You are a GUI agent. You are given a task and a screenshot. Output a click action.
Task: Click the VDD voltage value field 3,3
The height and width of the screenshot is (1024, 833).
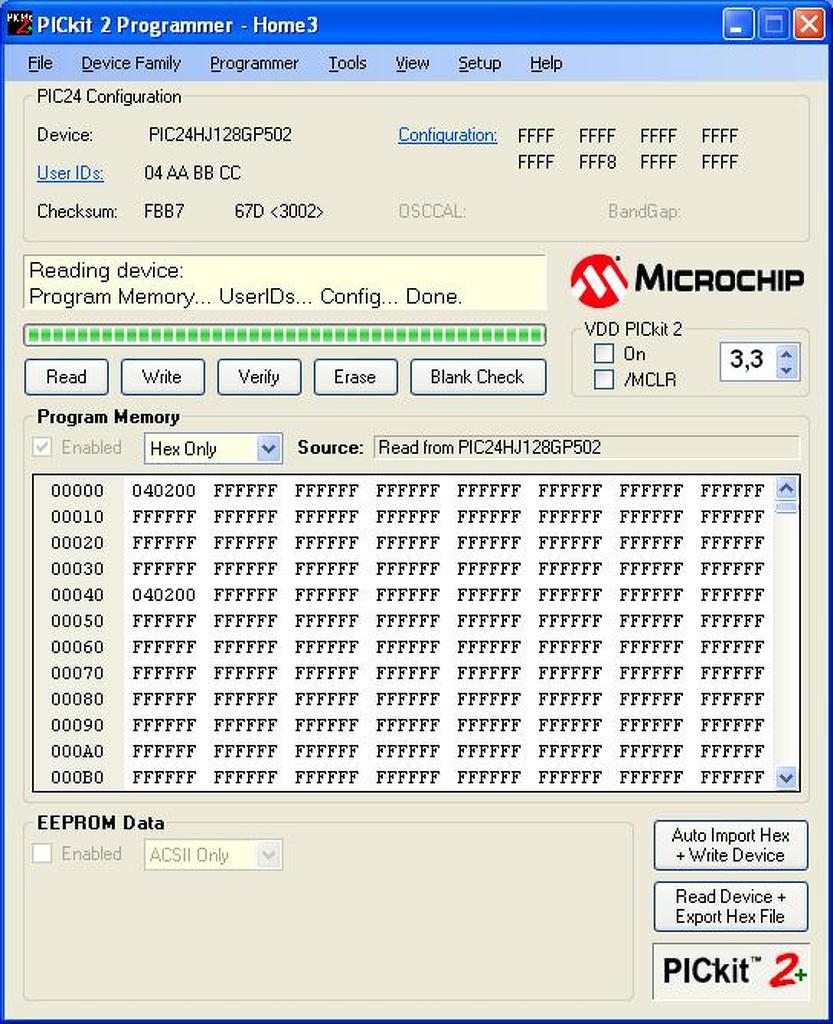[748, 360]
